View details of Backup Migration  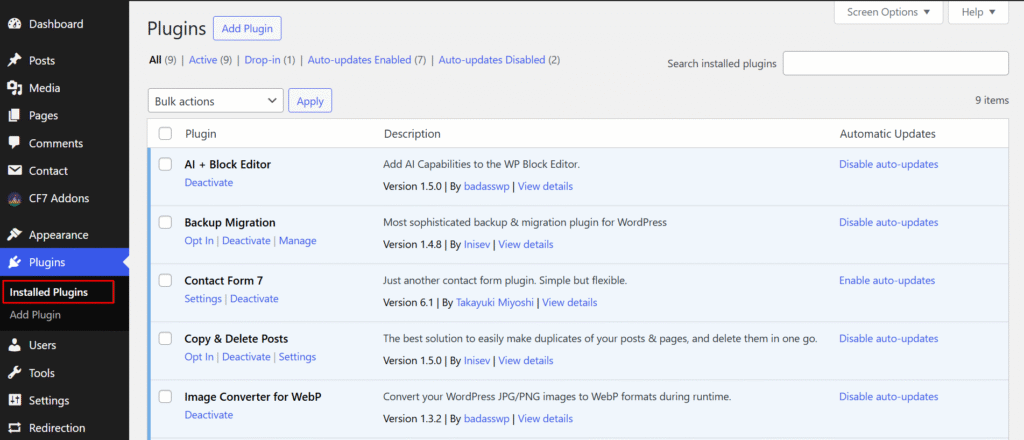click(x=526, y=245)
